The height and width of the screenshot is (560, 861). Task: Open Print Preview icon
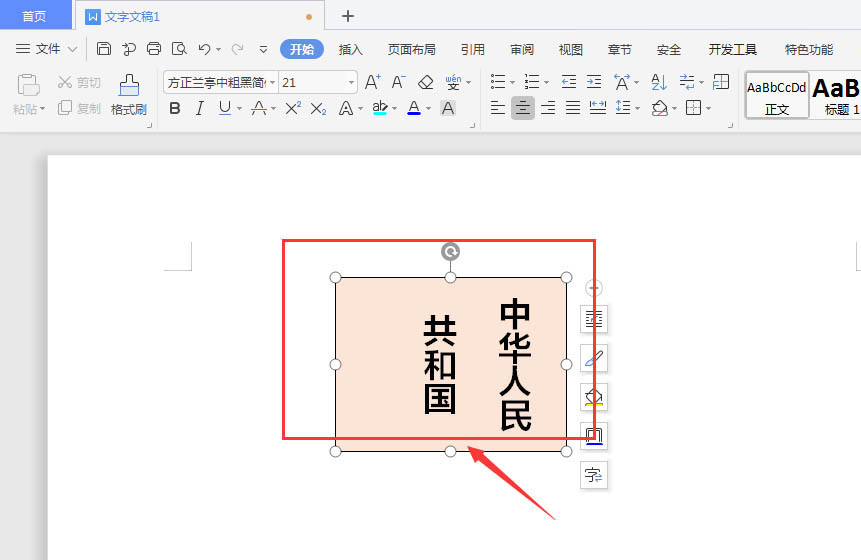click(x=179, y=49)
